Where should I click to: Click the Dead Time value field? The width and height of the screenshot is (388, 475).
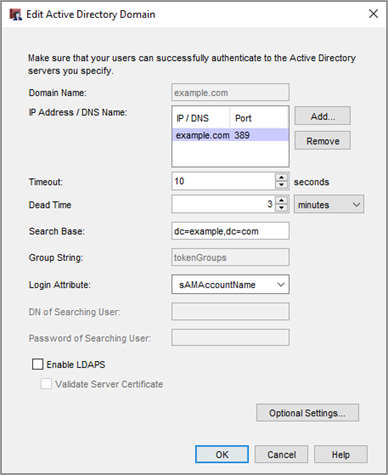pyautogui.click(x=223, y=204)
